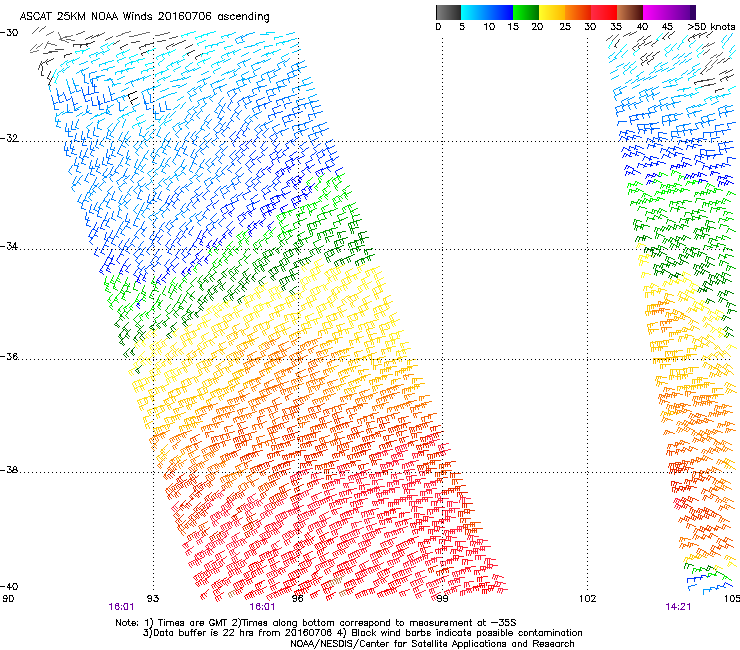Click the longitude axis label '96'
Screen dimensions: 740x650
tap(297, 599)
